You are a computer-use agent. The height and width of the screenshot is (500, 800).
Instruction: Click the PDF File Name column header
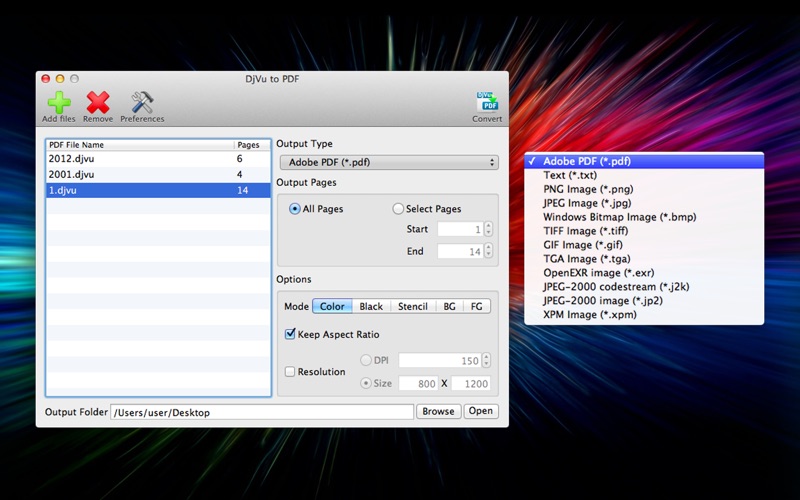[x=140, y=145]
